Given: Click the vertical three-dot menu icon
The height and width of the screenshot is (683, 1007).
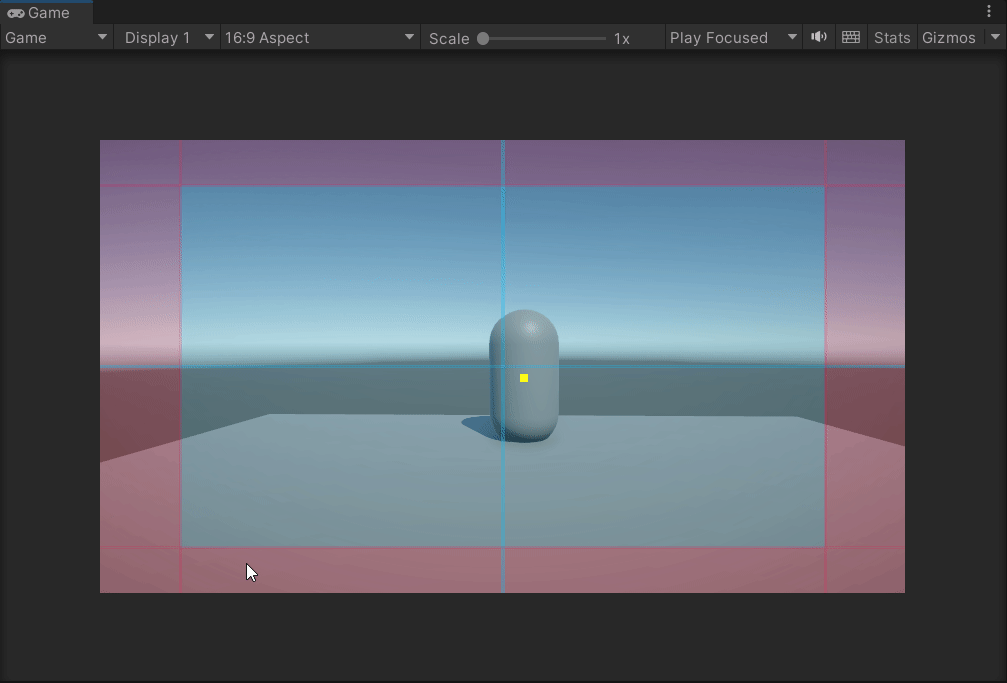Looking at the screenshot, I should click(990, 10).
